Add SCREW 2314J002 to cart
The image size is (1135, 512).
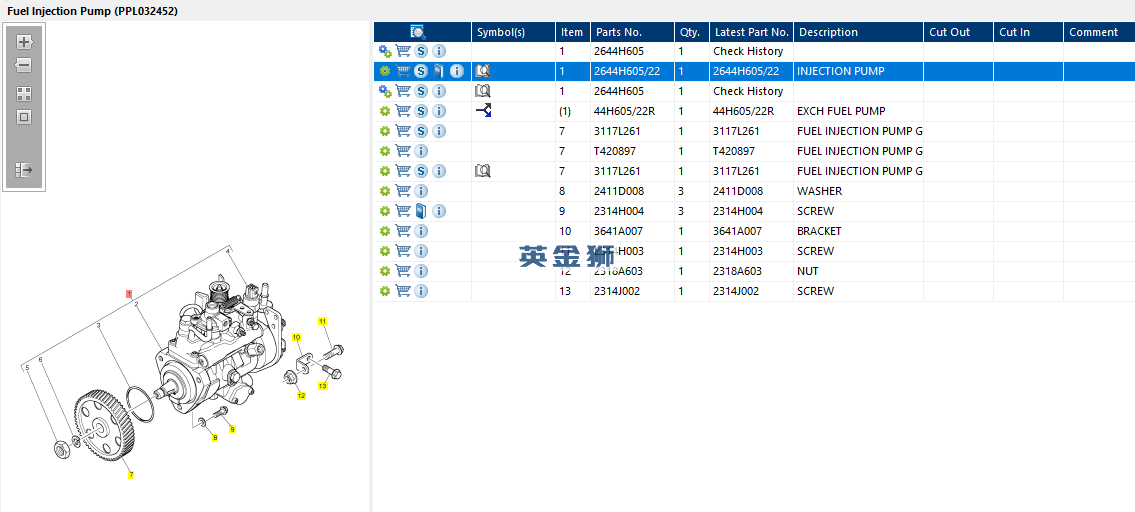tap(403, 291)
